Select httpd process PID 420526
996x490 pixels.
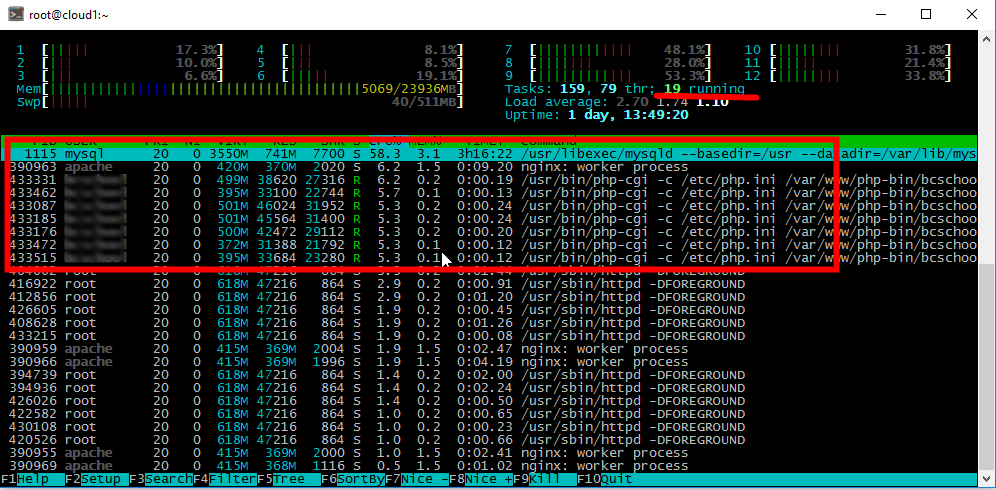489,440
